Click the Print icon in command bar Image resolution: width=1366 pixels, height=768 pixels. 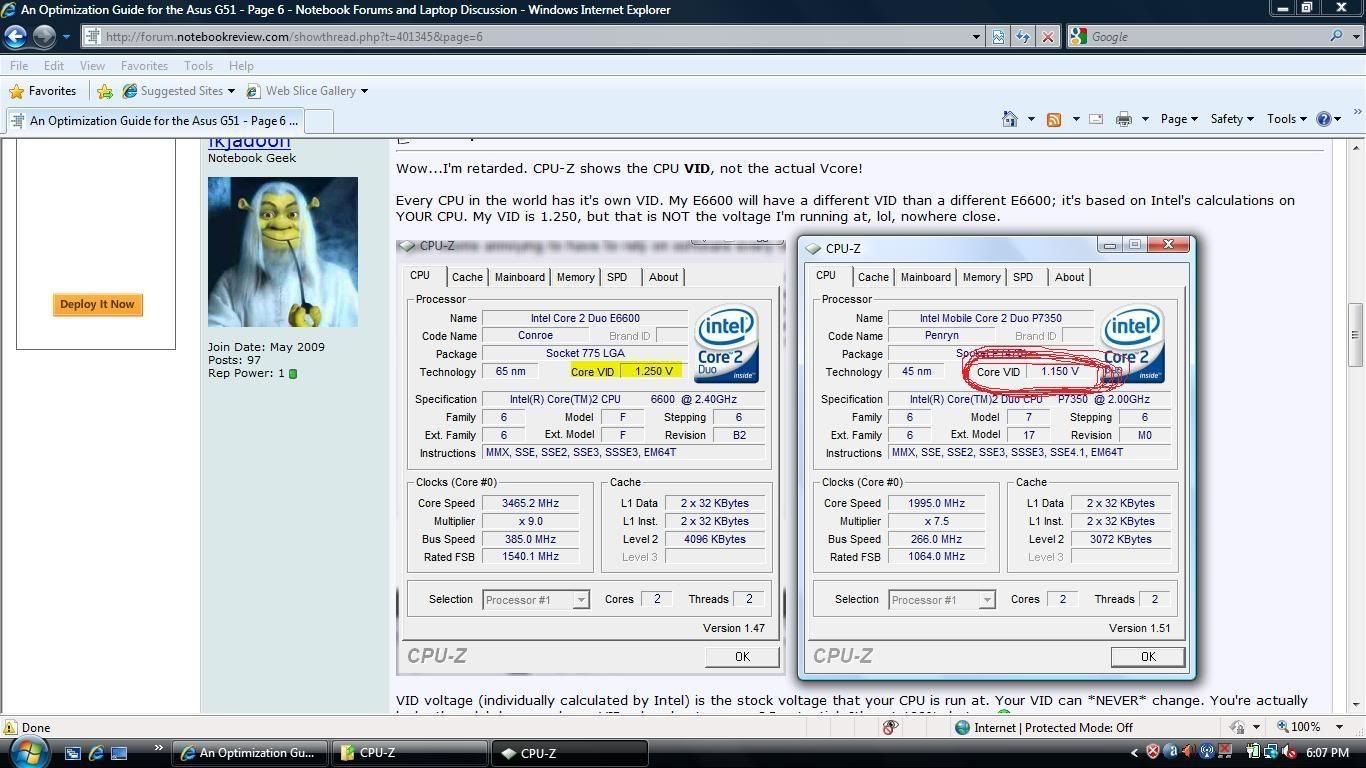pyautogui.click(x=1124, y=119)
